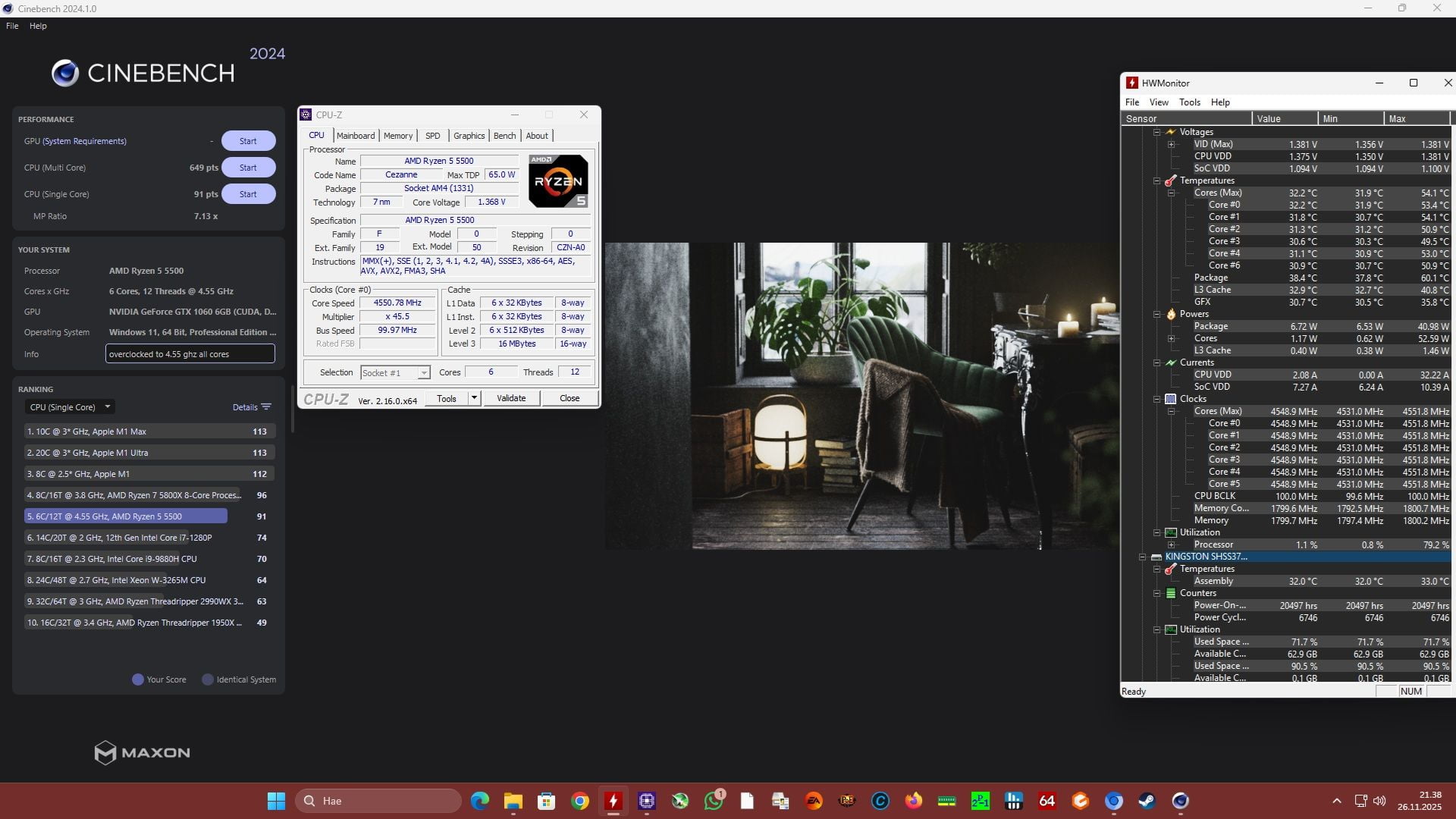Click the taskbar search box
Screen dimensions: 1456x819
(378, 801)
